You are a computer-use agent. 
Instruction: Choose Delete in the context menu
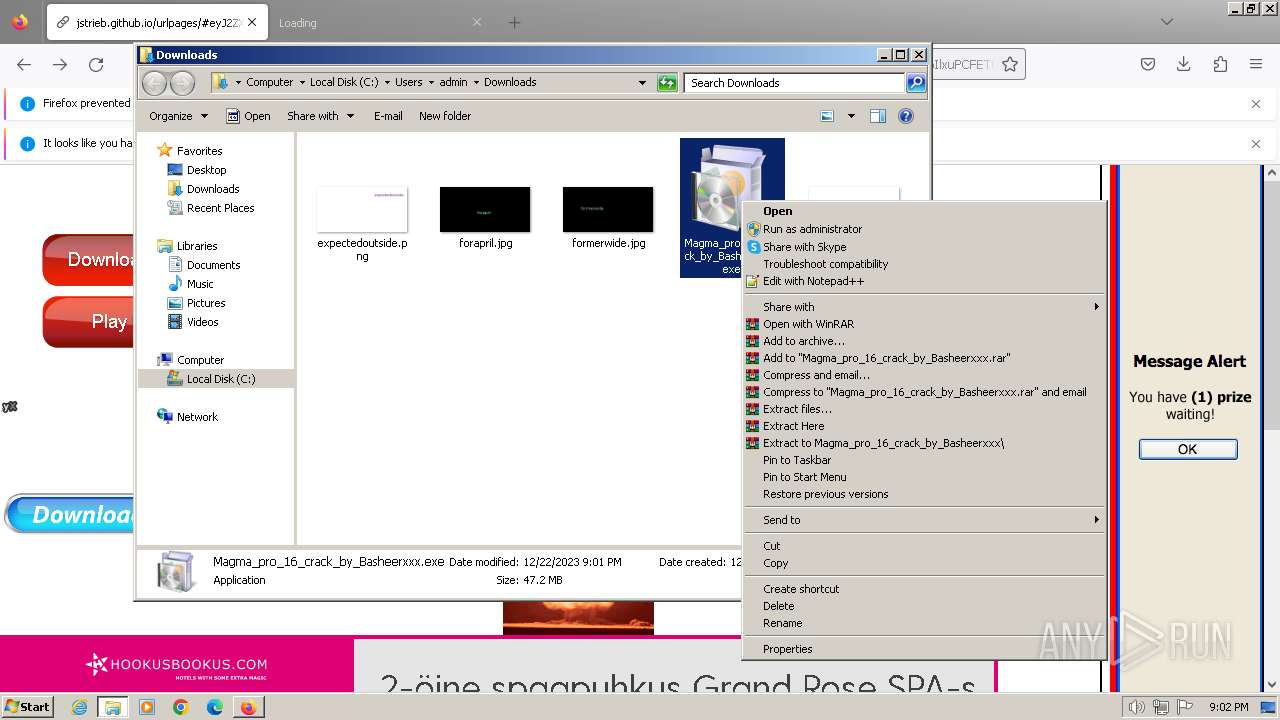(778, 606)
